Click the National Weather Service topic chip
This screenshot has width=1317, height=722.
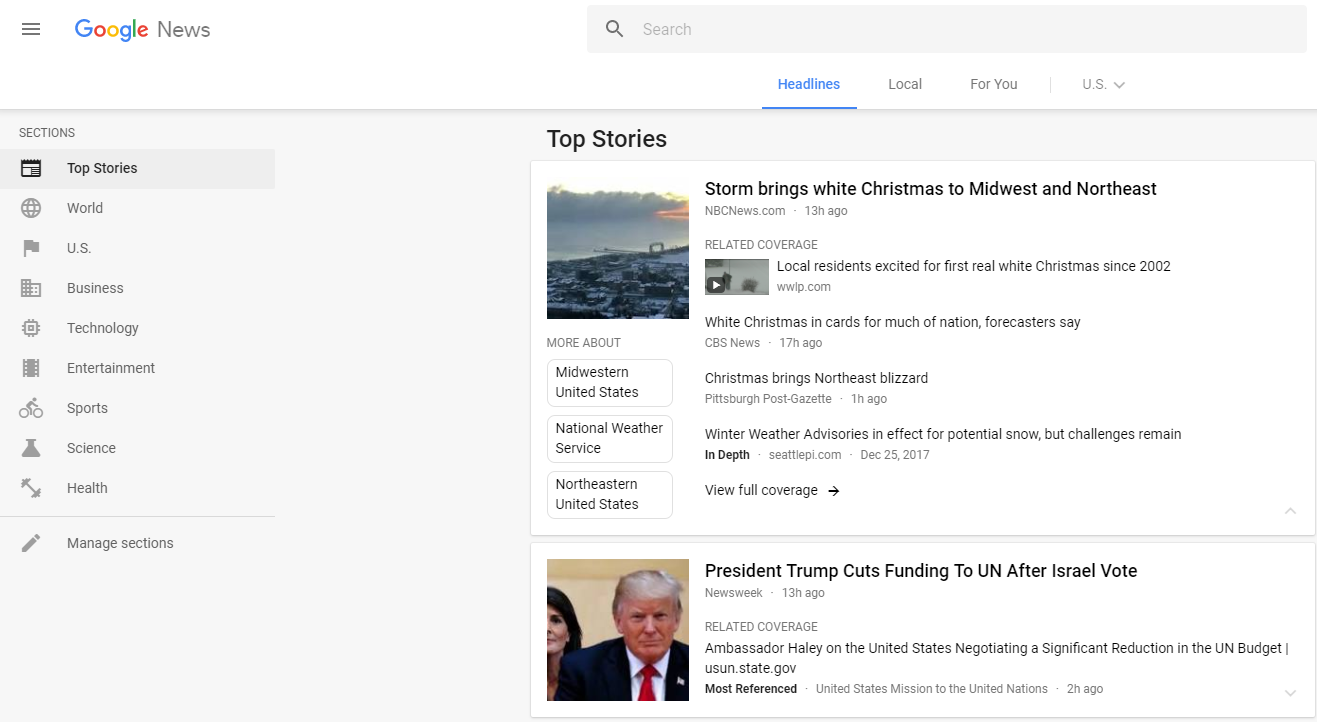tap(610, 438)
